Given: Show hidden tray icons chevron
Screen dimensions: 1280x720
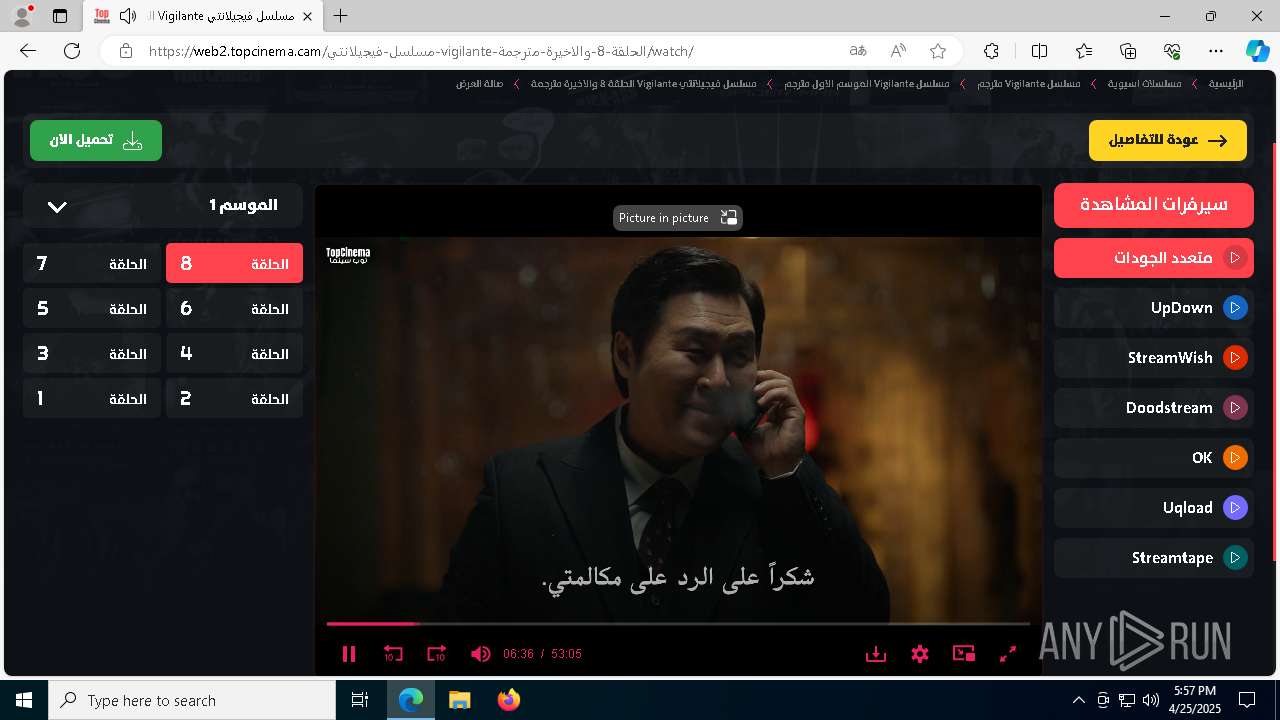Looking at the screenshot, I should (1078, 700).
